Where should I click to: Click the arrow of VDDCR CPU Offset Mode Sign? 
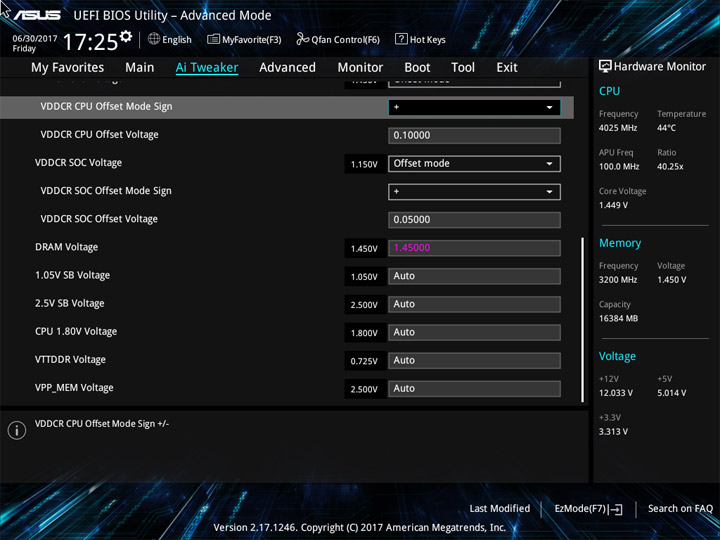[x=549, y=107]
